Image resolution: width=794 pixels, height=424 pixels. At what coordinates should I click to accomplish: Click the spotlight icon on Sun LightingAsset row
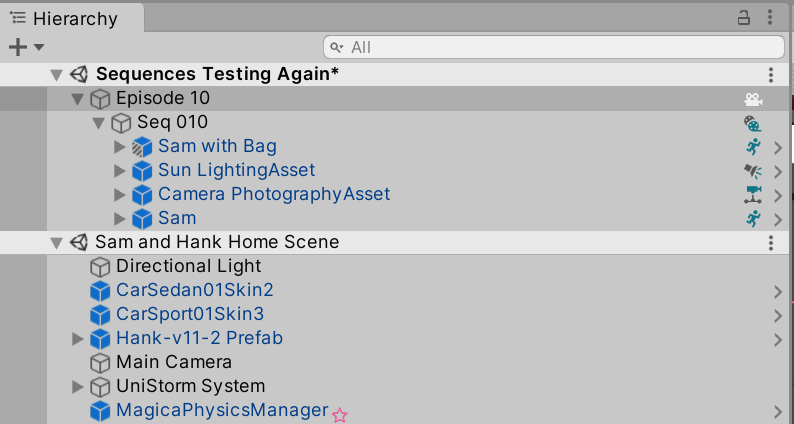(x=753, y=171)
